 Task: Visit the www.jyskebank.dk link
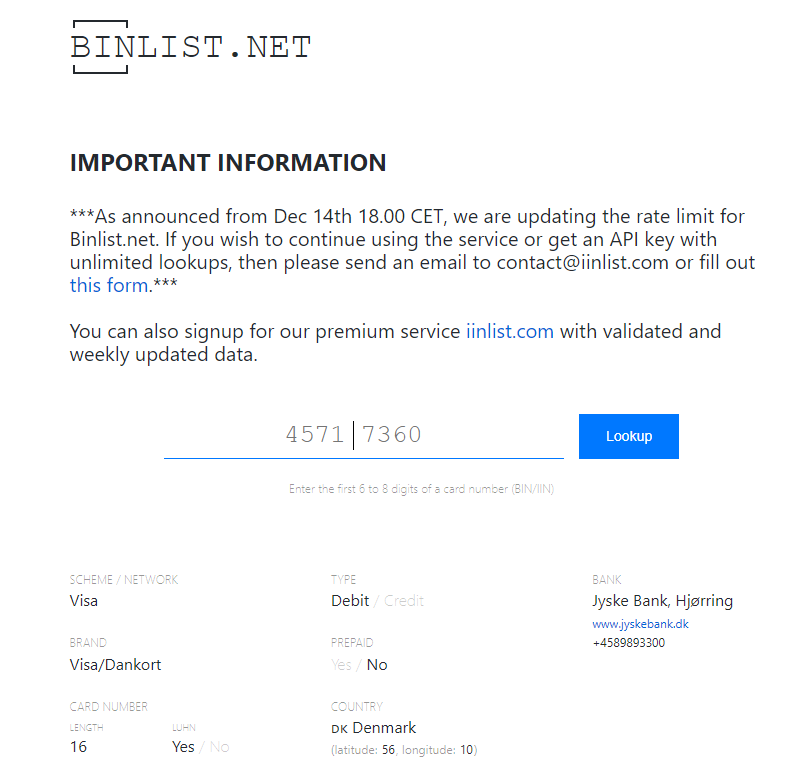coord(640,624)
